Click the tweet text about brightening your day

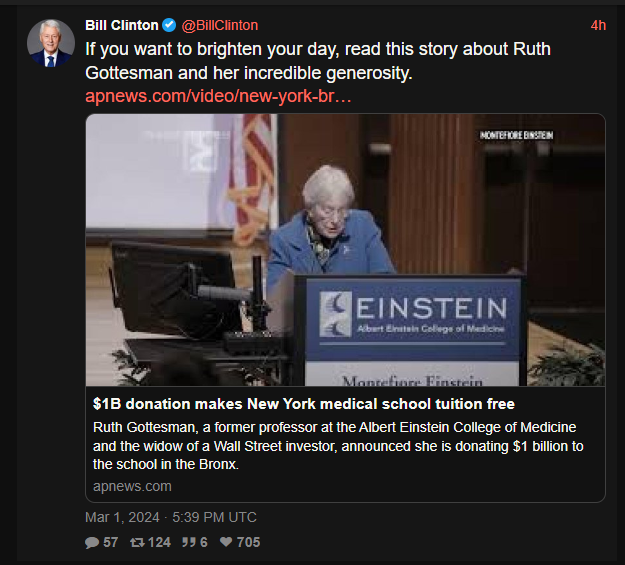coord(318,61)
